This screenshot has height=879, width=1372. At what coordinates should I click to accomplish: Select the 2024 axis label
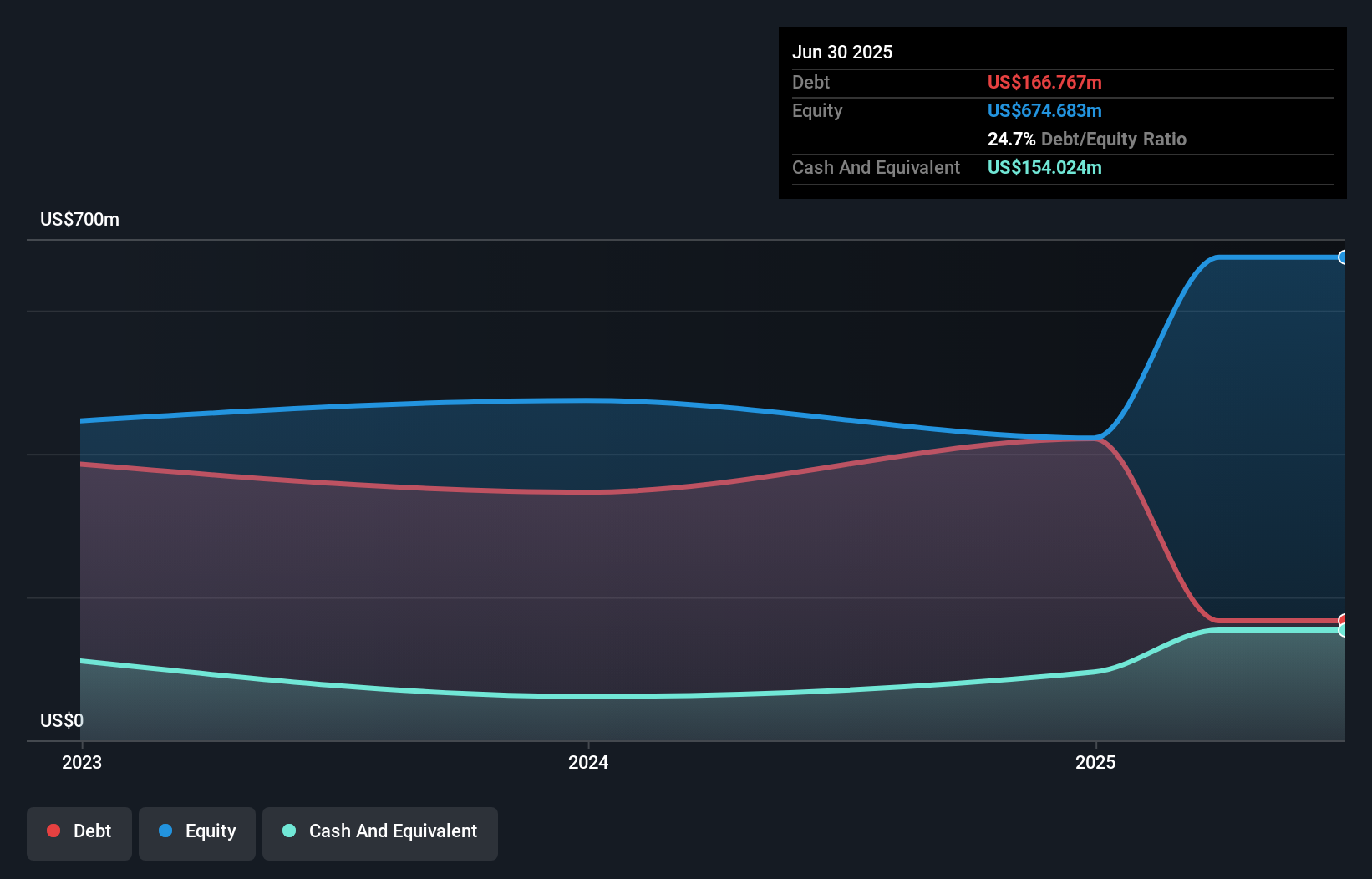point(589,762)
